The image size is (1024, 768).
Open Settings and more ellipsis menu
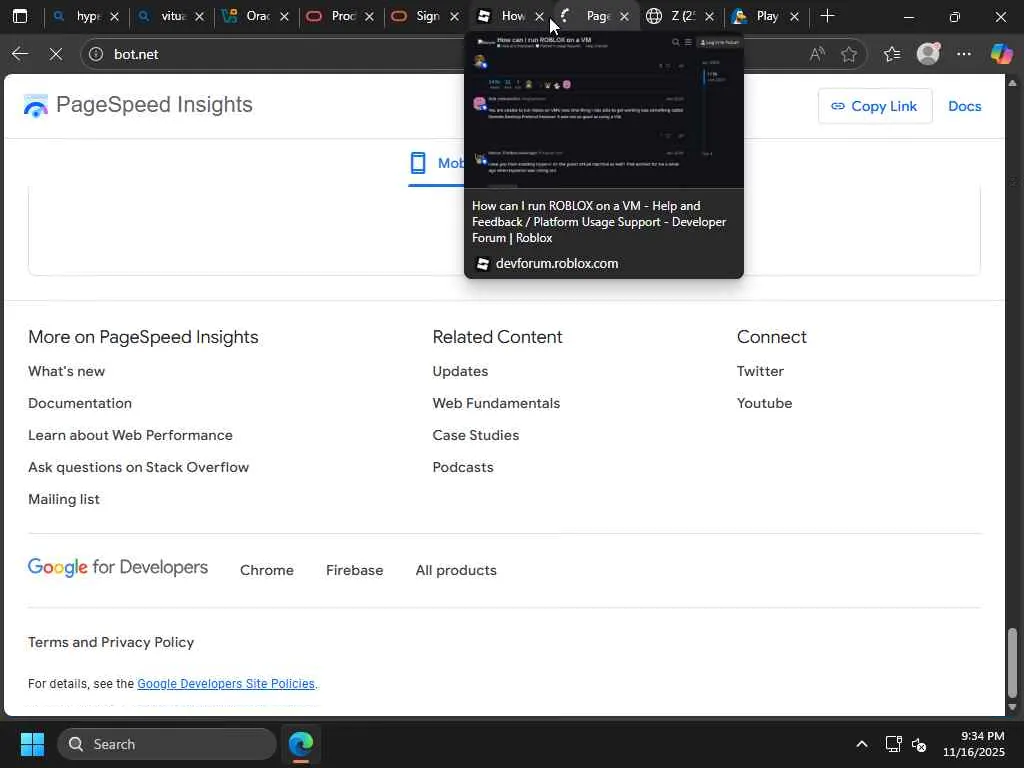pyautogui.click(x=964, y=54)
